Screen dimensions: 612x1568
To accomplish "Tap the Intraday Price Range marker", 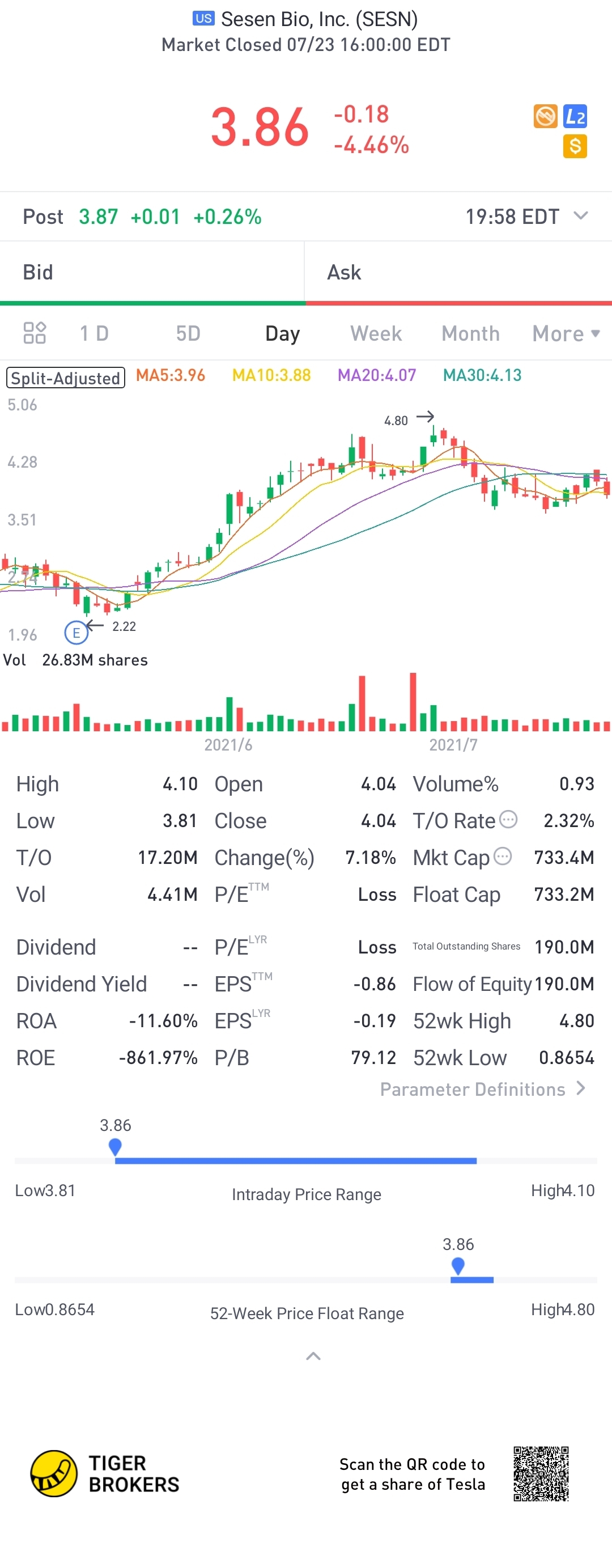I will click(115, 1147).
